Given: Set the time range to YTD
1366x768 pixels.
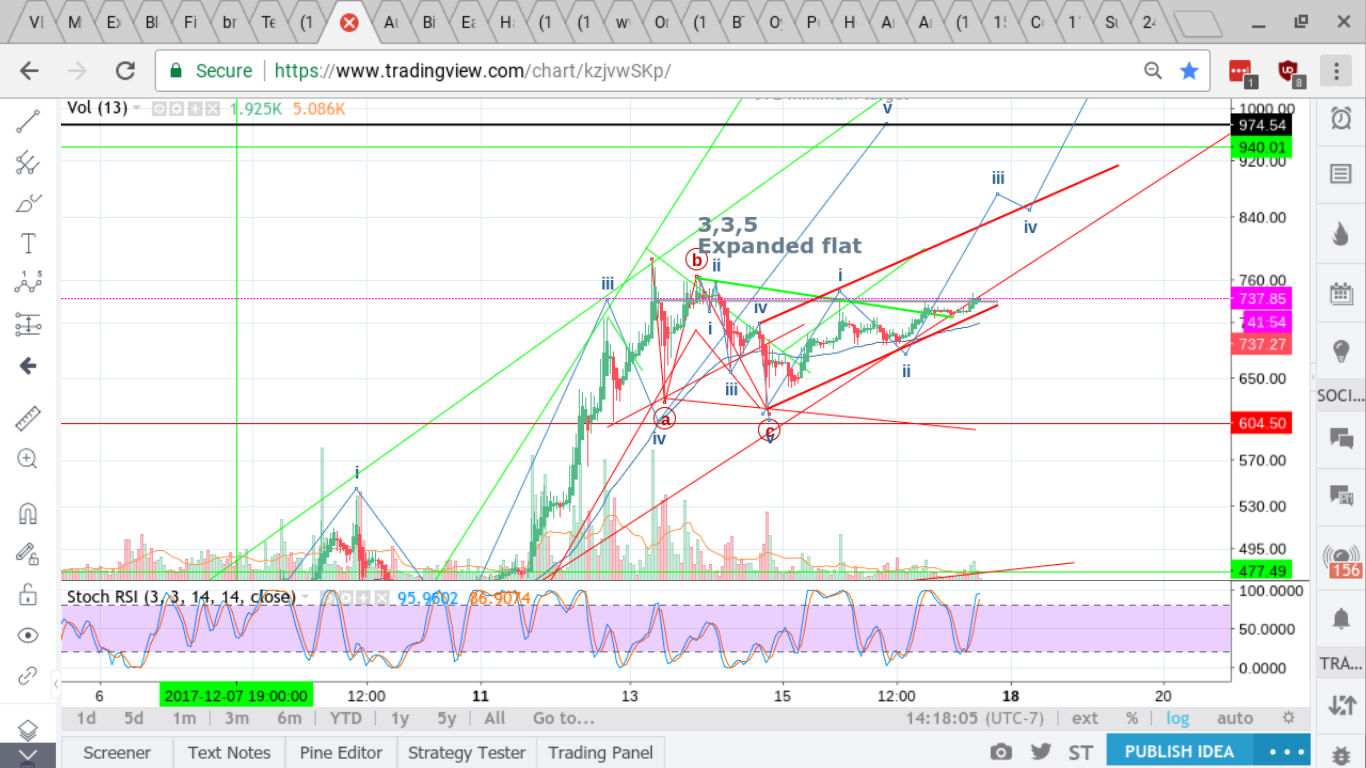Looking at the screenshot, I should coord(345,718).
